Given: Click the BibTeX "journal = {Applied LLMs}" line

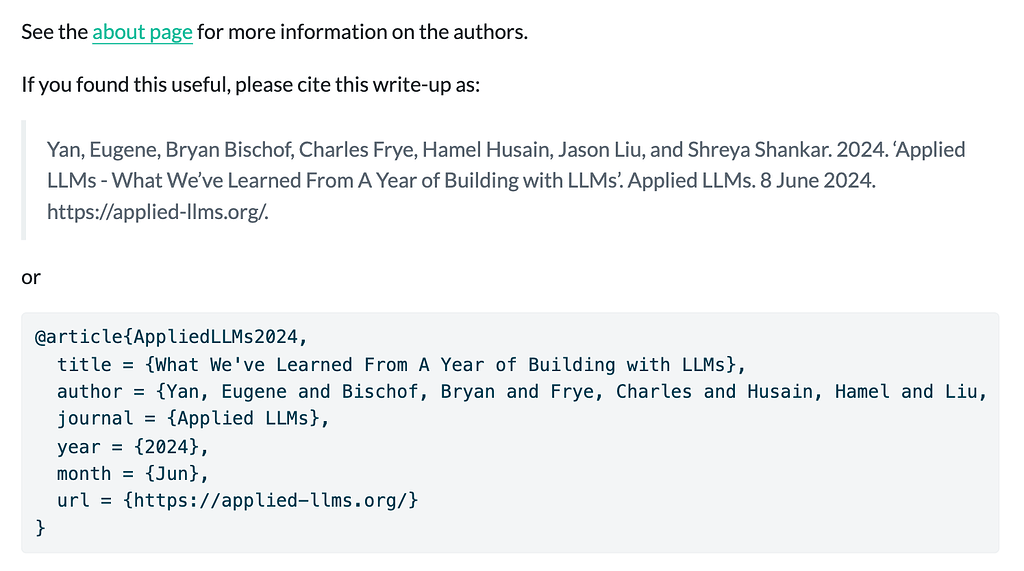Looking at the screenshot, I should 193,419.
